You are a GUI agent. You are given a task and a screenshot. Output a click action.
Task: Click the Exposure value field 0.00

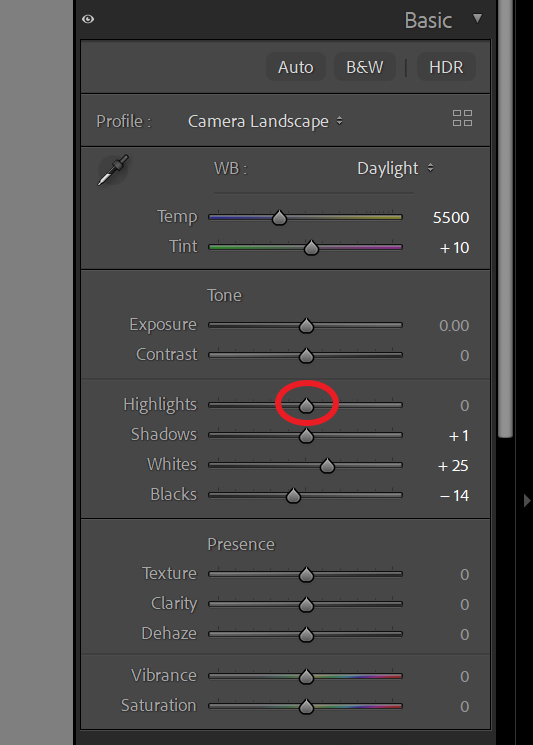pos(454,325)
